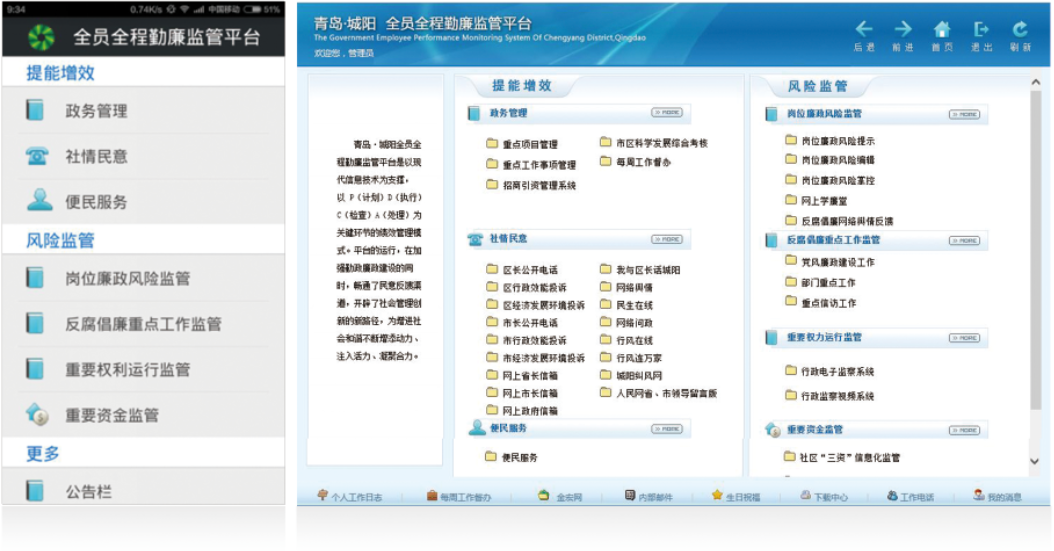Select the 提能增效 tab on desktop

tap(522, 85)
